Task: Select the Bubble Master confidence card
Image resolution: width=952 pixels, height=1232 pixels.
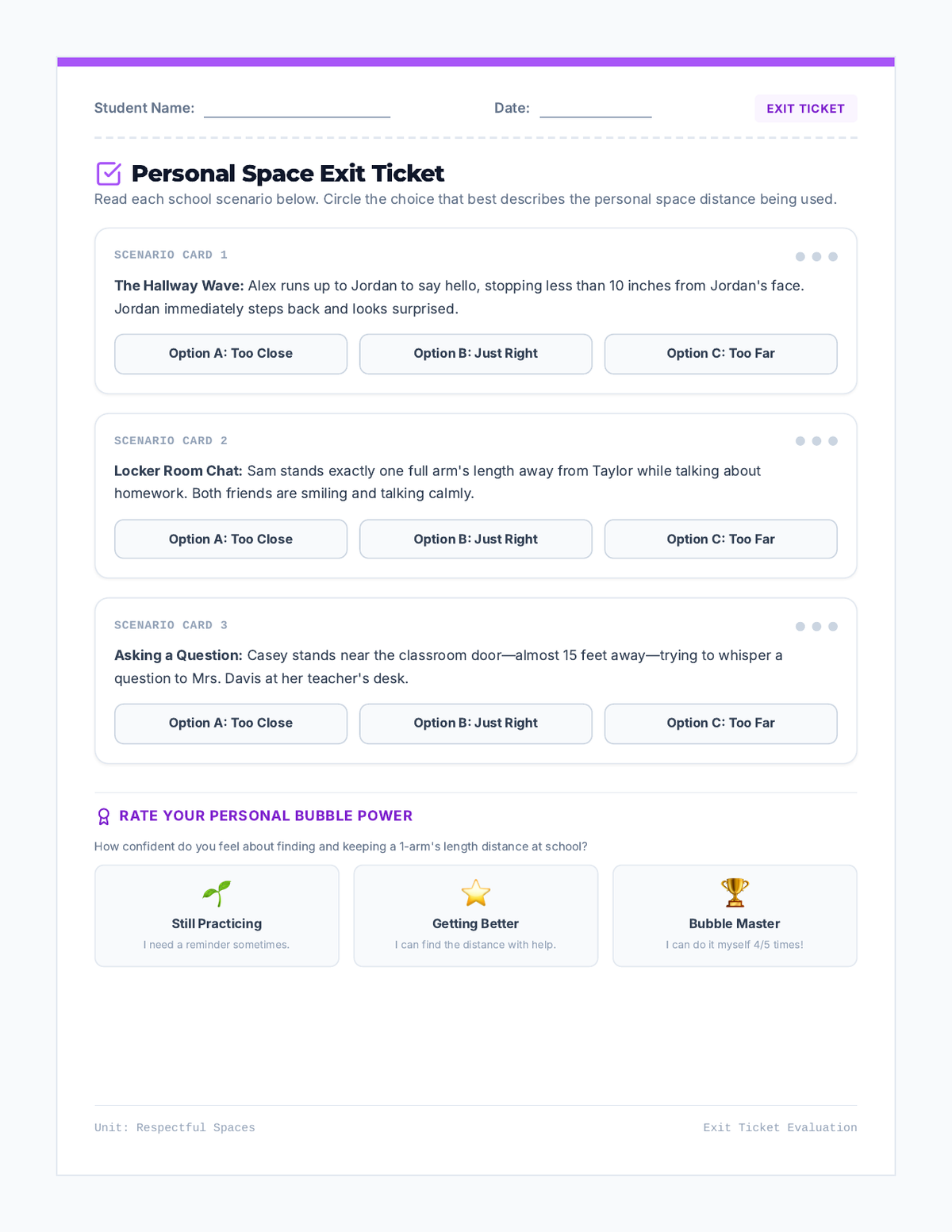Action: (735, 916)
